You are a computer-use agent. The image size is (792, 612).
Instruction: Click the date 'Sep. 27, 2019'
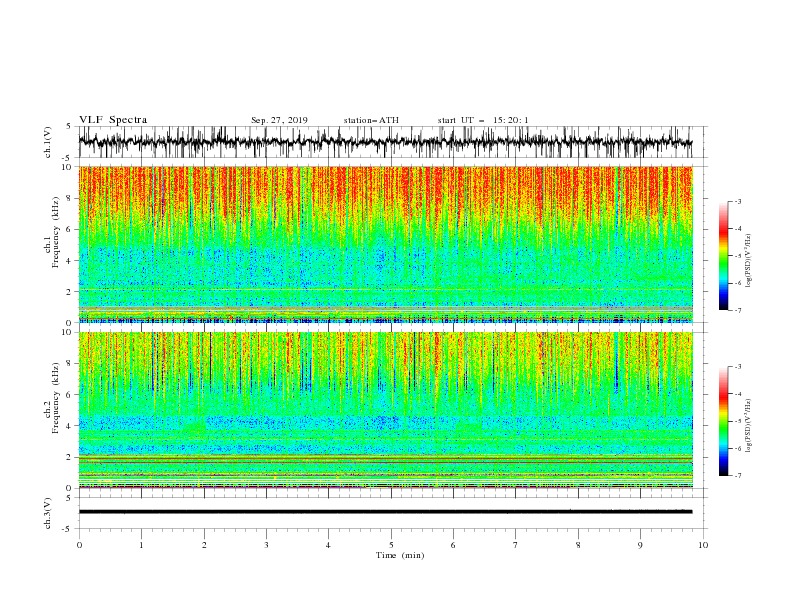(279, 120)
